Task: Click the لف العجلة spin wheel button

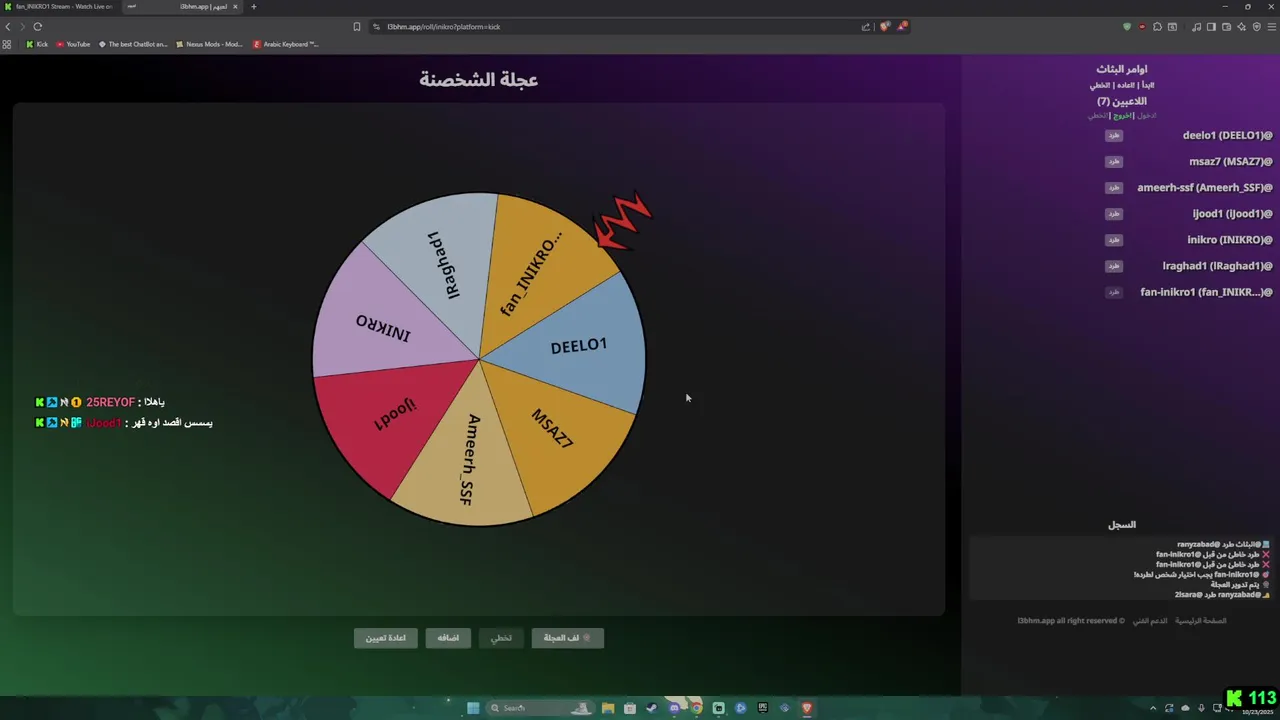Action: point(567,638)
